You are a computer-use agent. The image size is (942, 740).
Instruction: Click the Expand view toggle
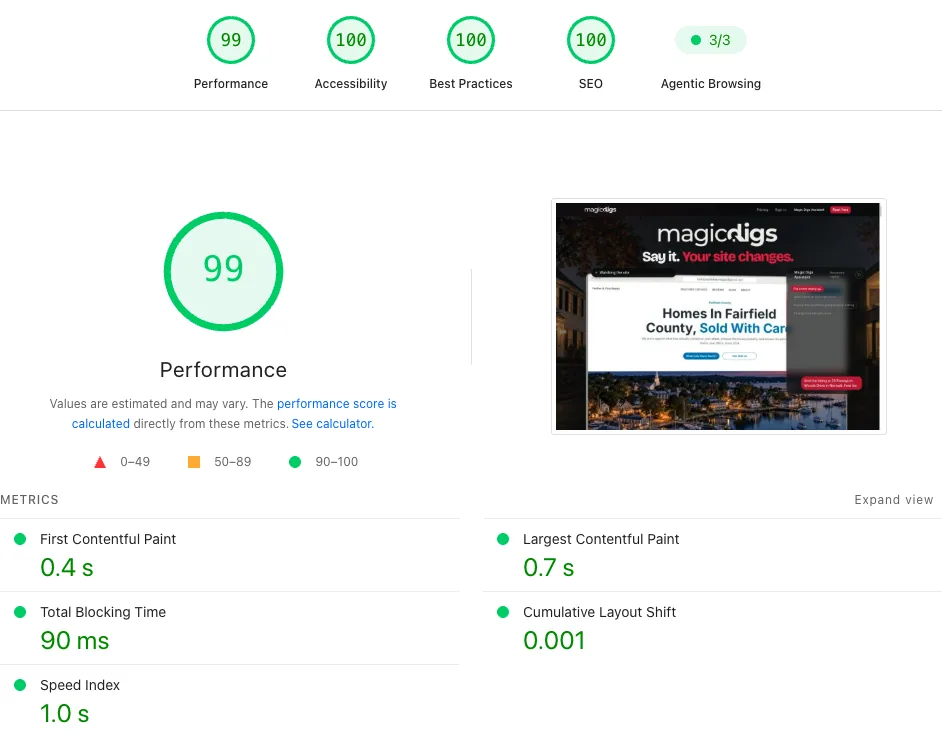click(894, 500)
